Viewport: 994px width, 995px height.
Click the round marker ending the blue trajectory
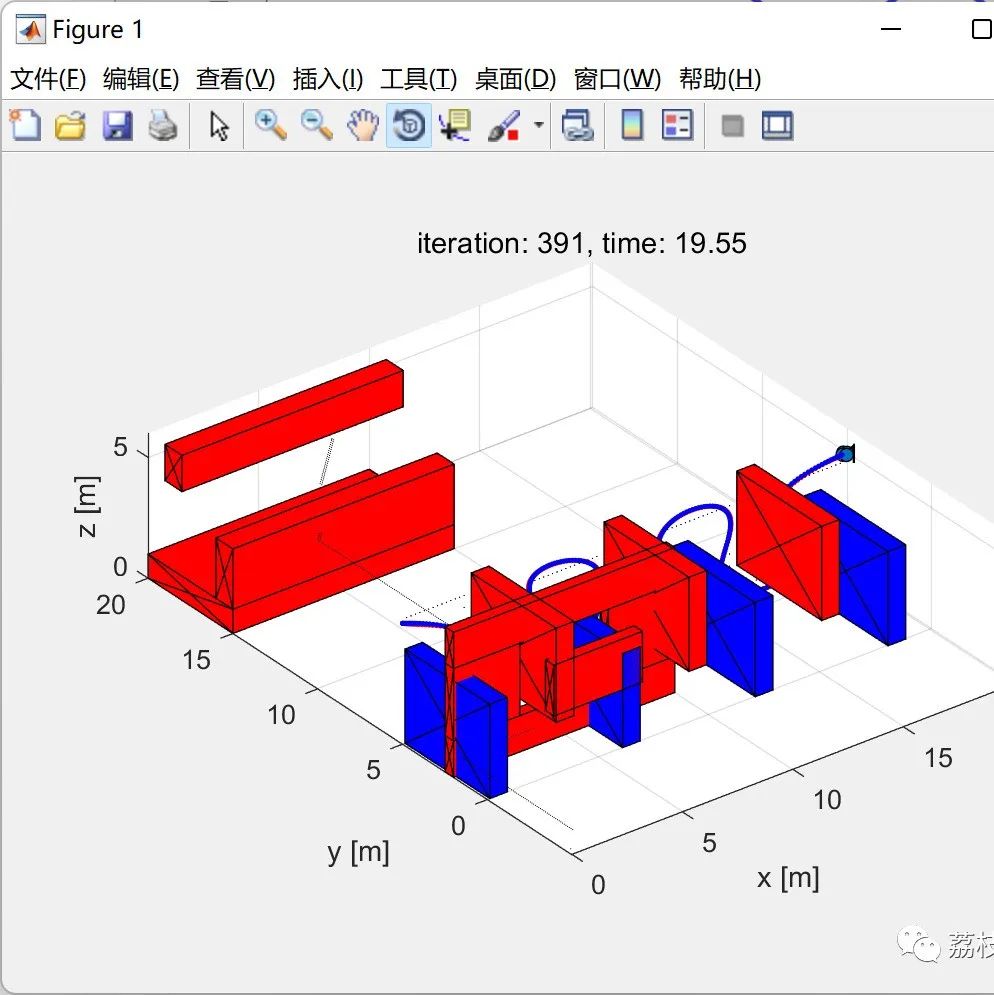point(845,454)
